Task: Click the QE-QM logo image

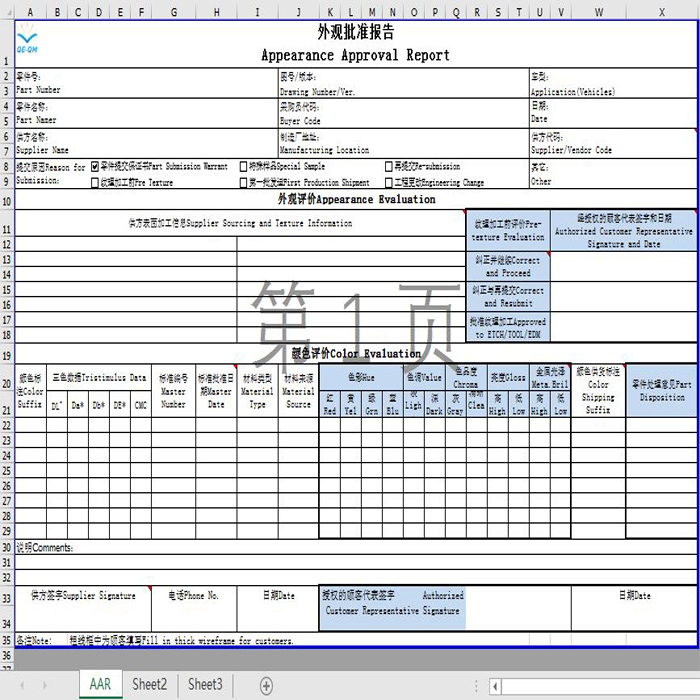Action: (x=27, y=39)
